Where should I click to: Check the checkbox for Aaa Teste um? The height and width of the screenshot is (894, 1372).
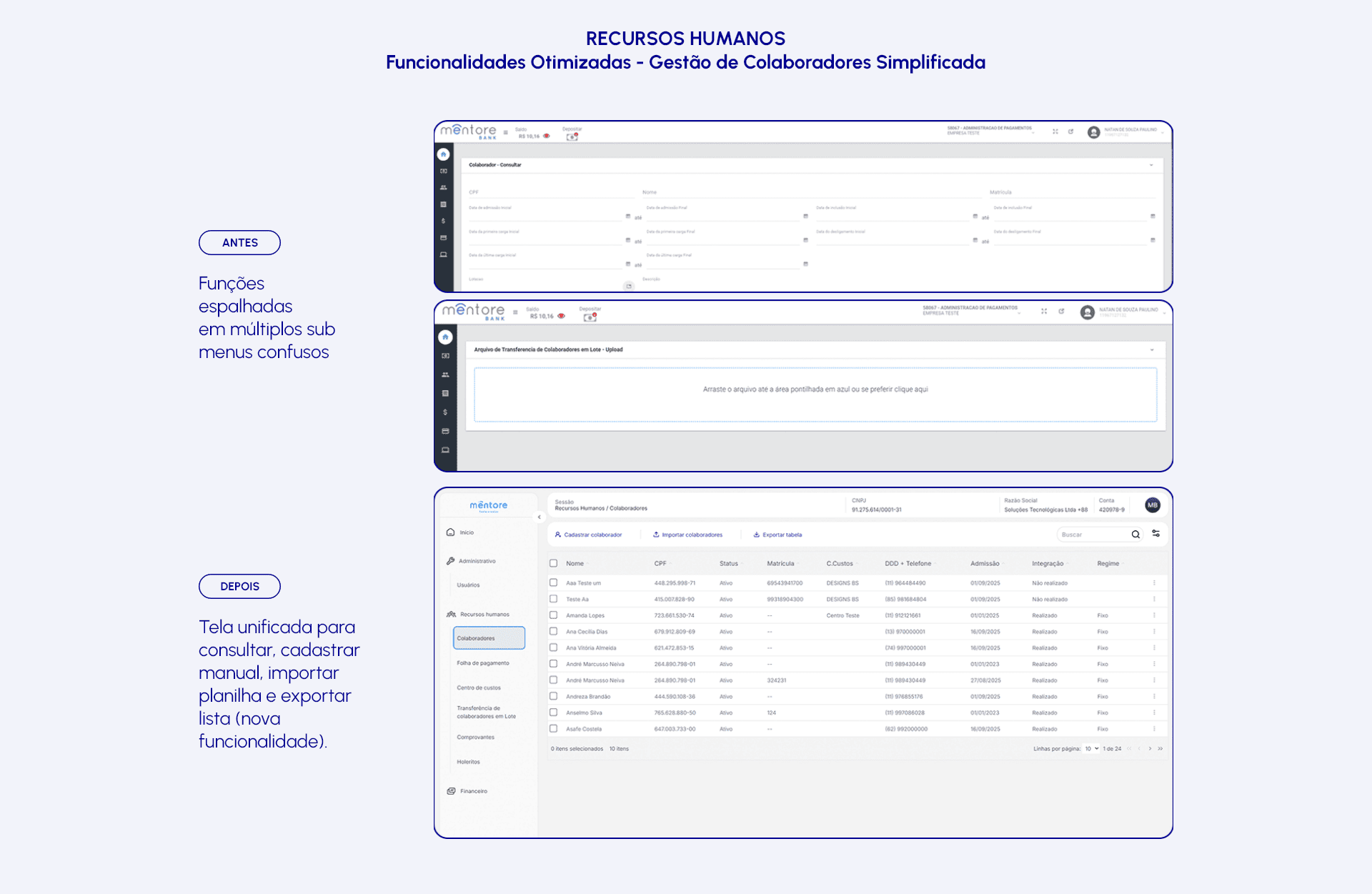point(553,582)
